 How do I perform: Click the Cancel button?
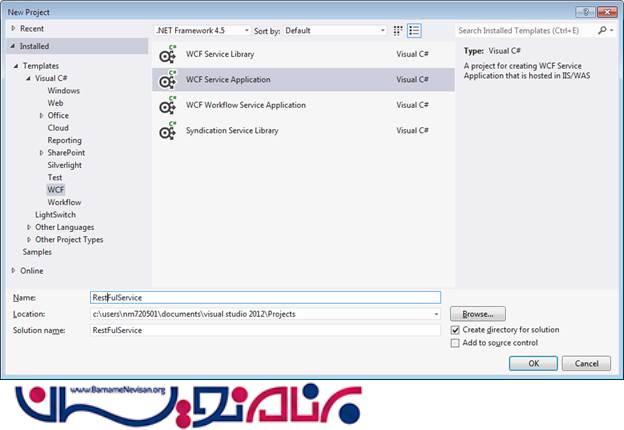pos(587,363)
